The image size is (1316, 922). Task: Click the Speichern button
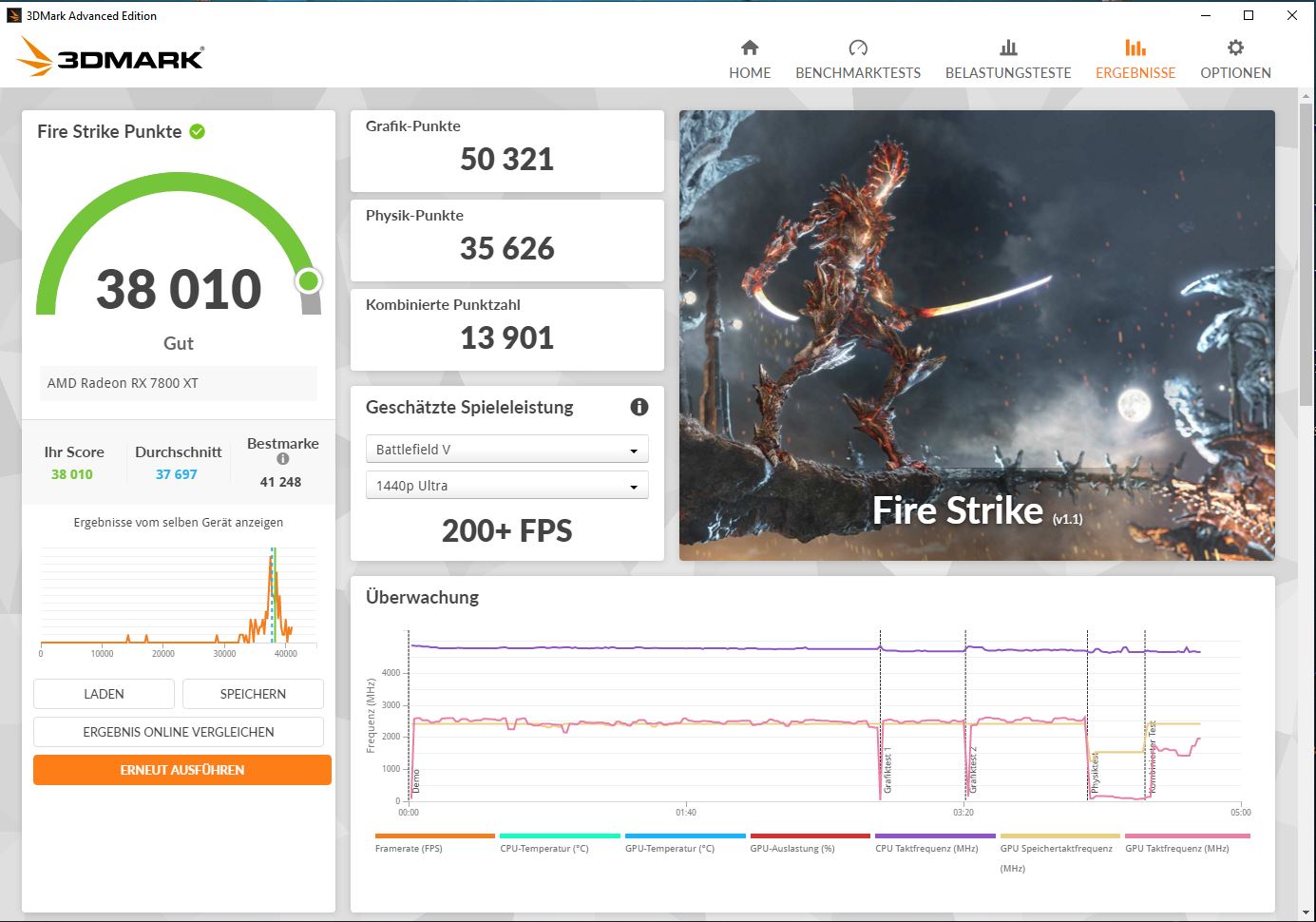[253, 694]
